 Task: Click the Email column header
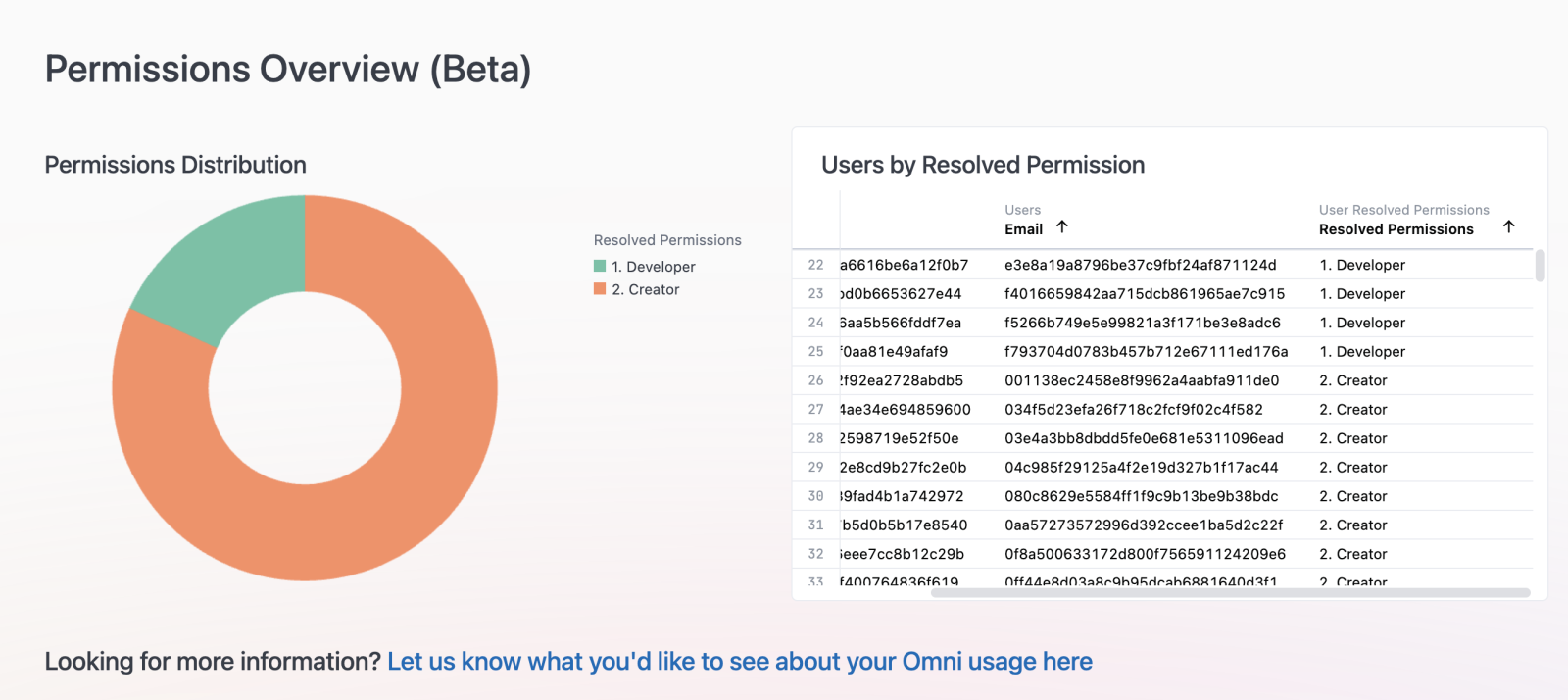(1023, 229)
